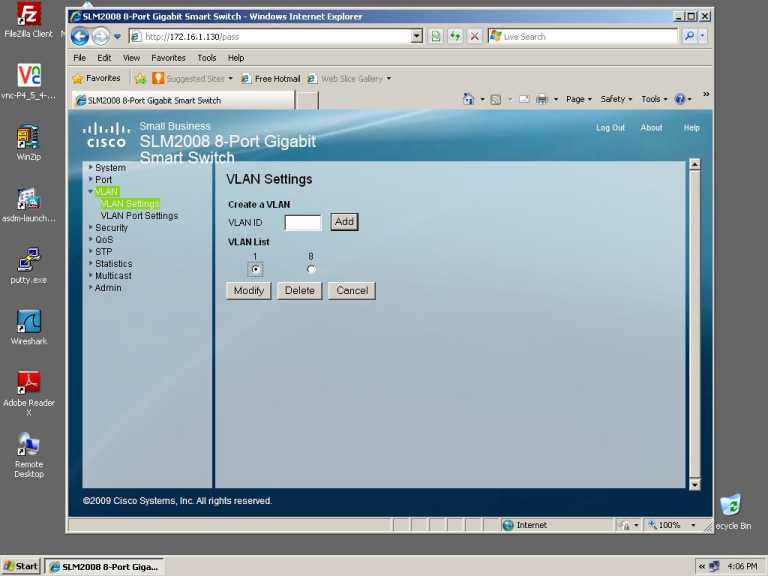768x576 pixels.
Task: Click the About link
Action: click(x=651, y=128)
